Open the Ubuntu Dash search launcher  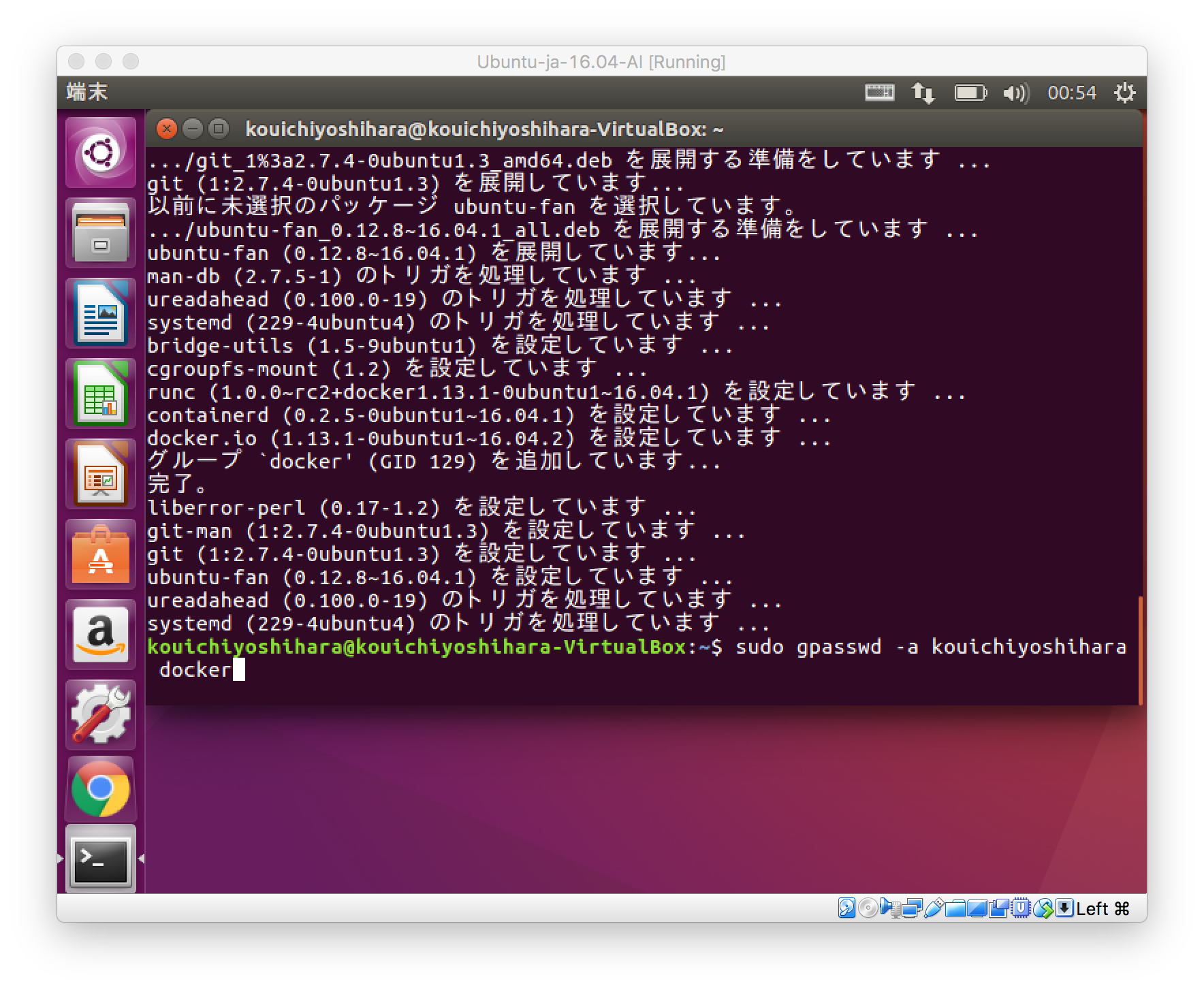tap(101, 153)
